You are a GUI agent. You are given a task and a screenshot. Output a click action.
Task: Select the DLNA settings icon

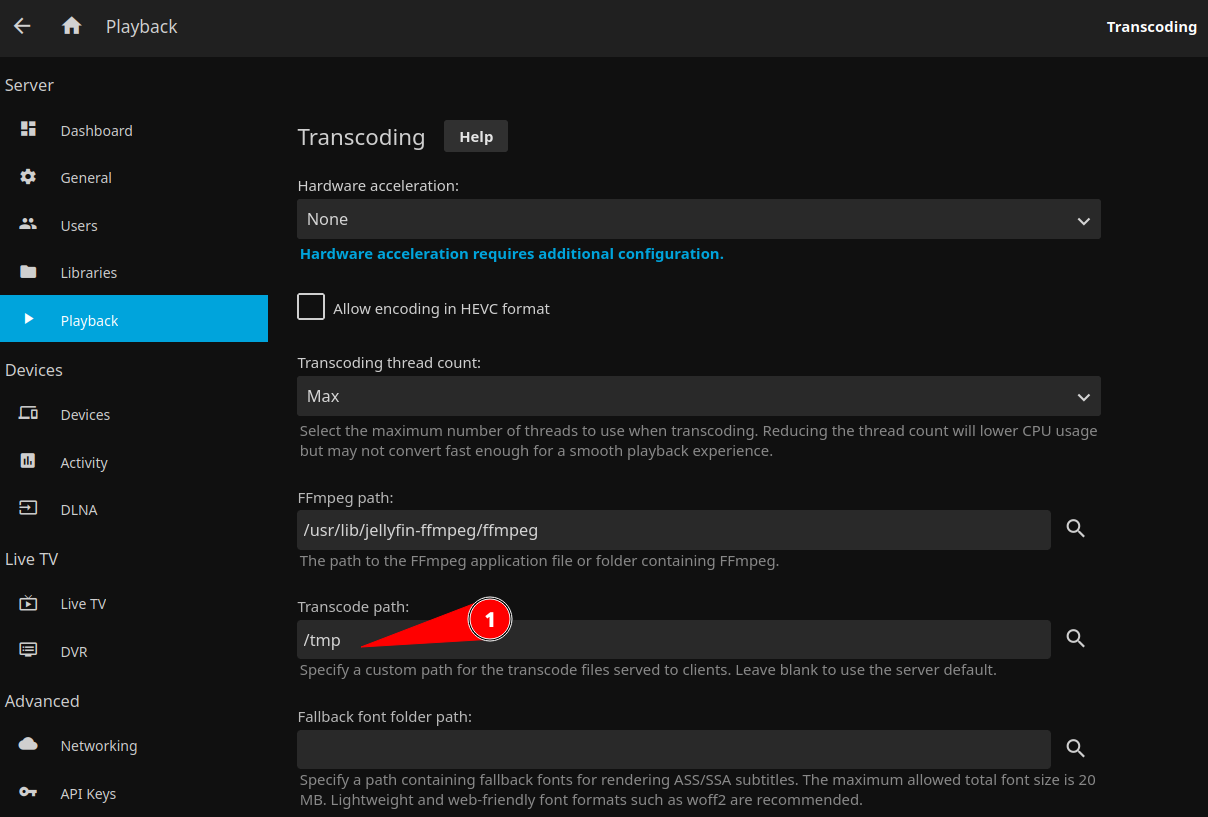click(x=27, y=509)
